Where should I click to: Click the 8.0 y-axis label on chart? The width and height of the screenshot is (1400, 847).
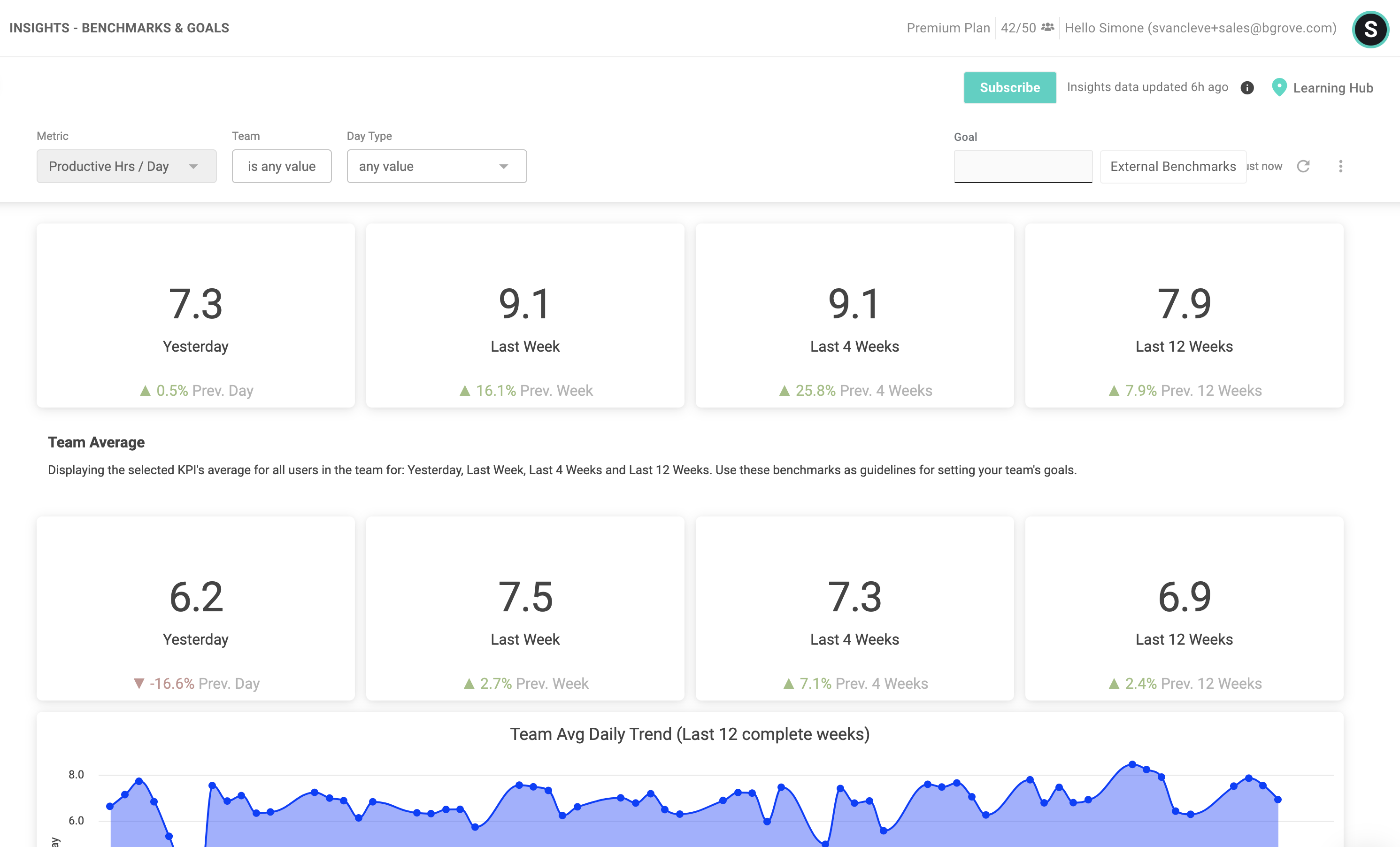[76, 774]
